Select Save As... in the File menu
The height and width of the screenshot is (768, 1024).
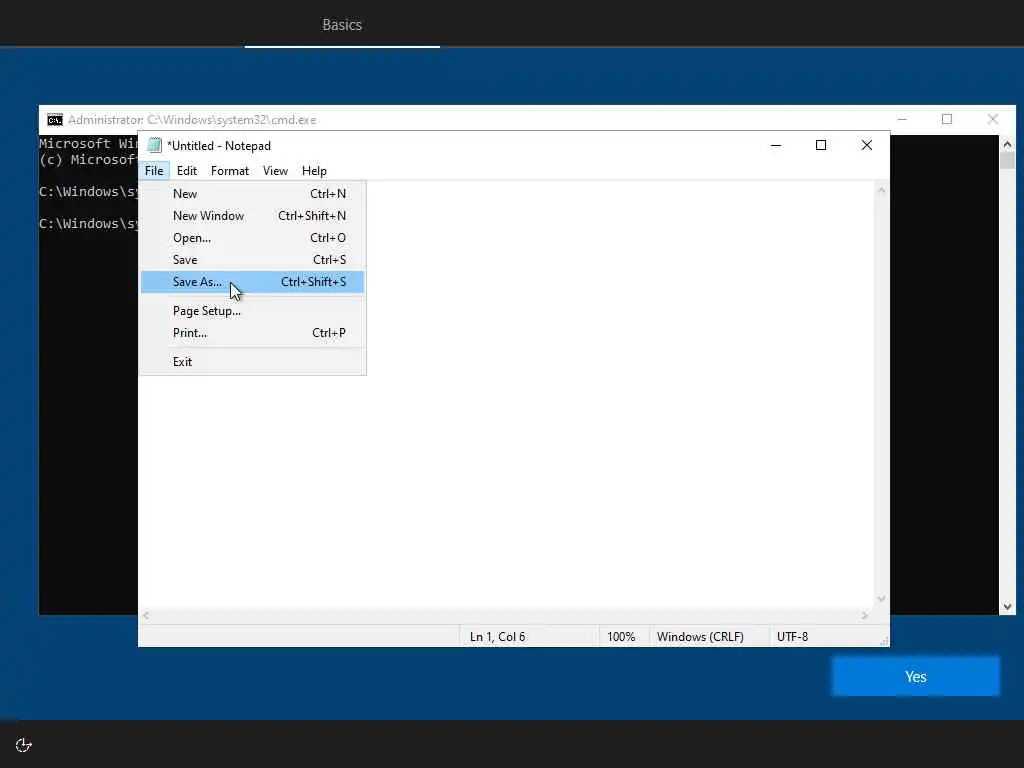[x=252, y=281]
